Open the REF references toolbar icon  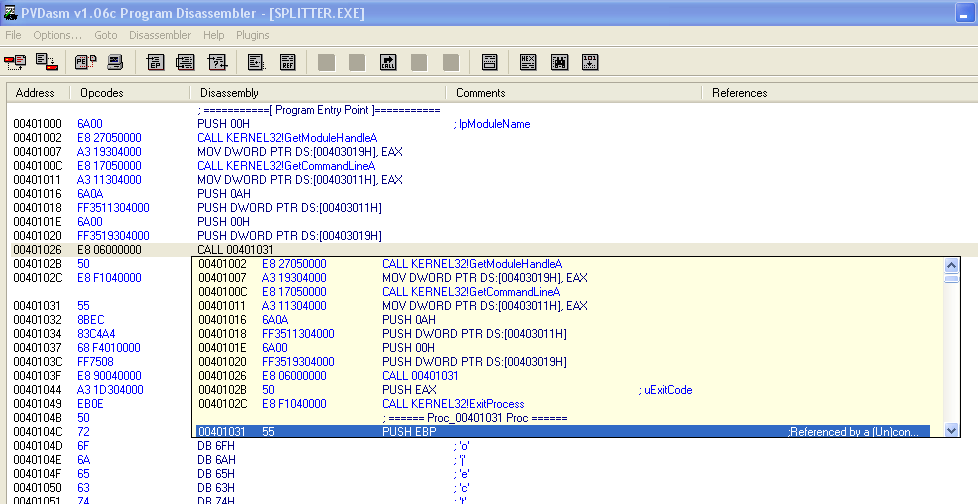pyautogui.click(x=287, y=62)
